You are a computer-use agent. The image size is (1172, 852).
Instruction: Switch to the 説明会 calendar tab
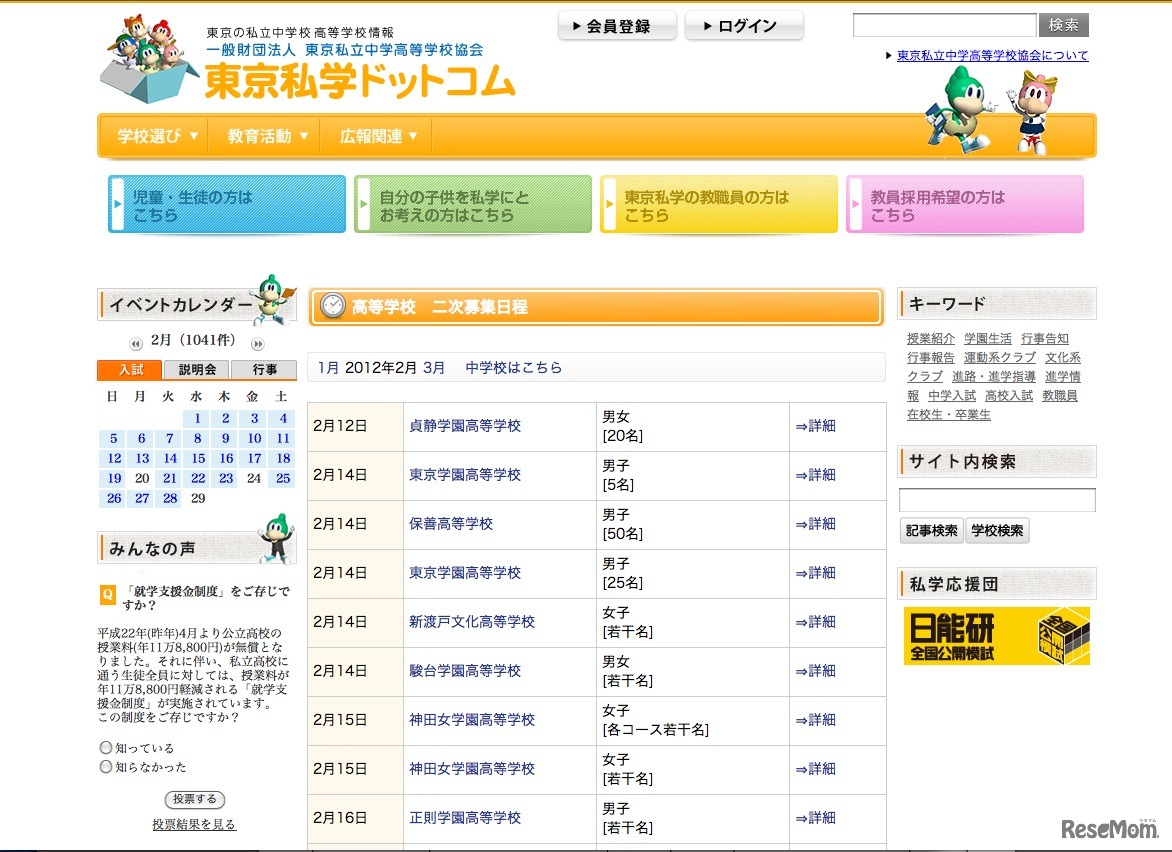tap(196, 369)
